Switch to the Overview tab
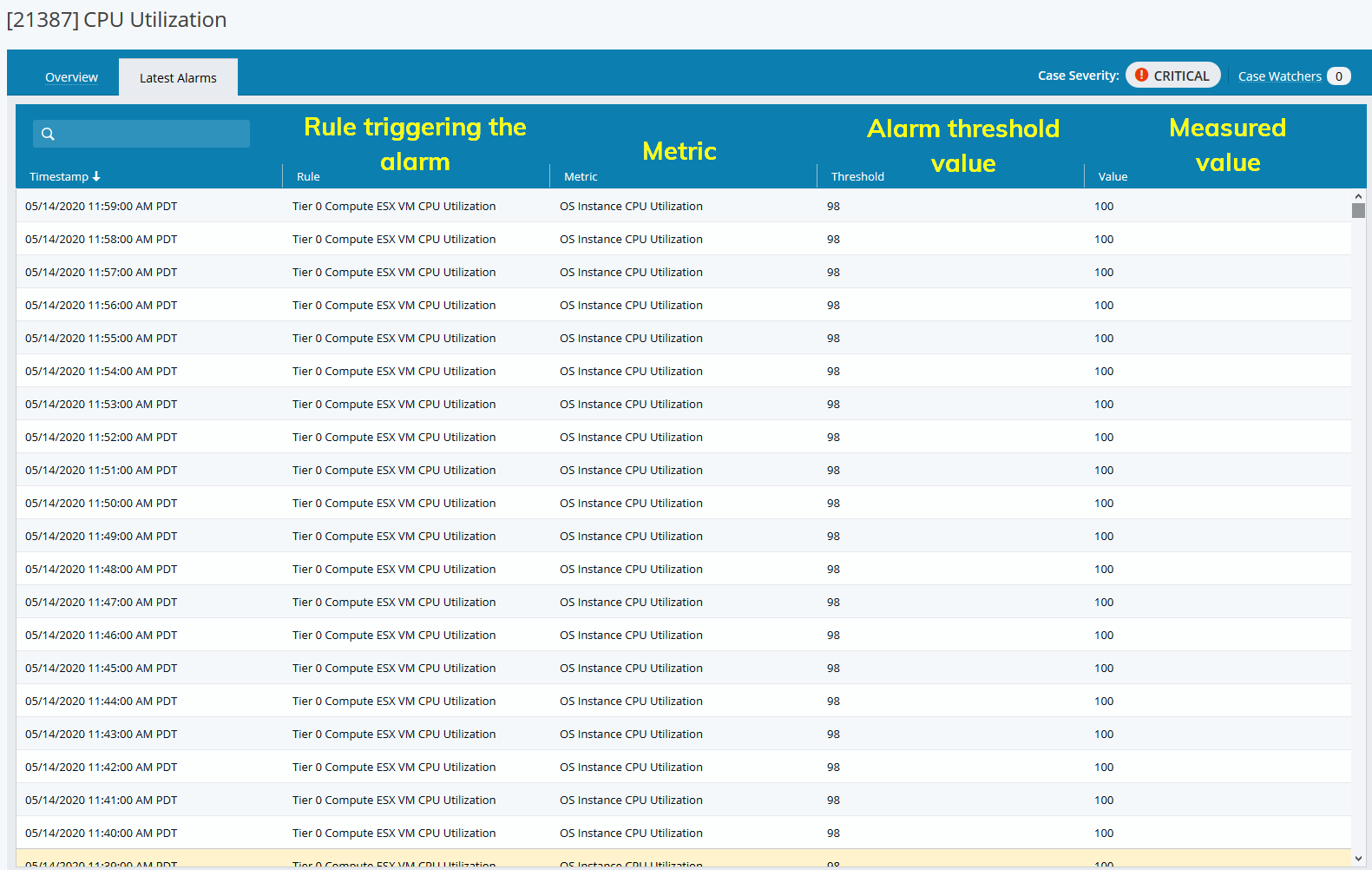The image size is (1372, 870). point(71,77)
